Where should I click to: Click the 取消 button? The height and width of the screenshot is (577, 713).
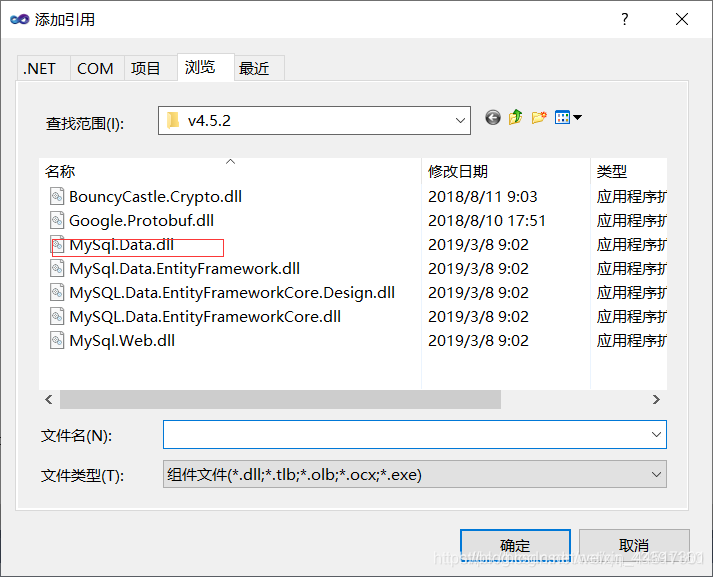(x=634, y=545)
